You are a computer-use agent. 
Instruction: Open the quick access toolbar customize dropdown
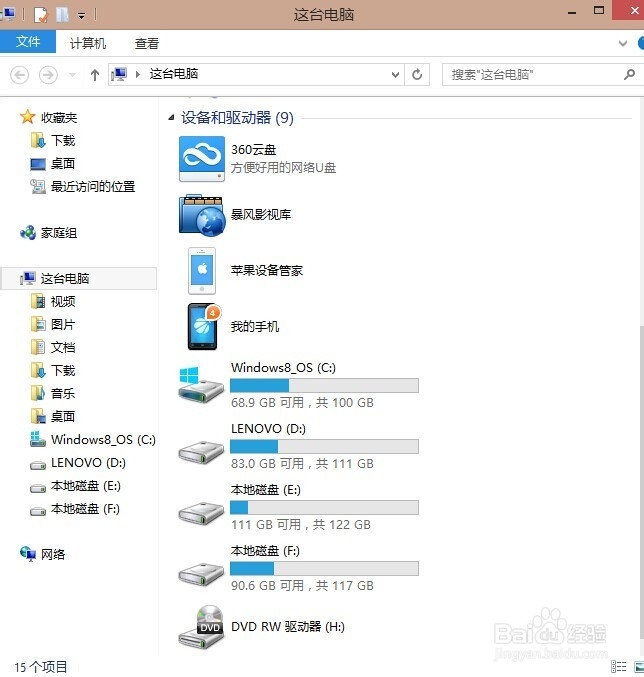tap(81, 16)
